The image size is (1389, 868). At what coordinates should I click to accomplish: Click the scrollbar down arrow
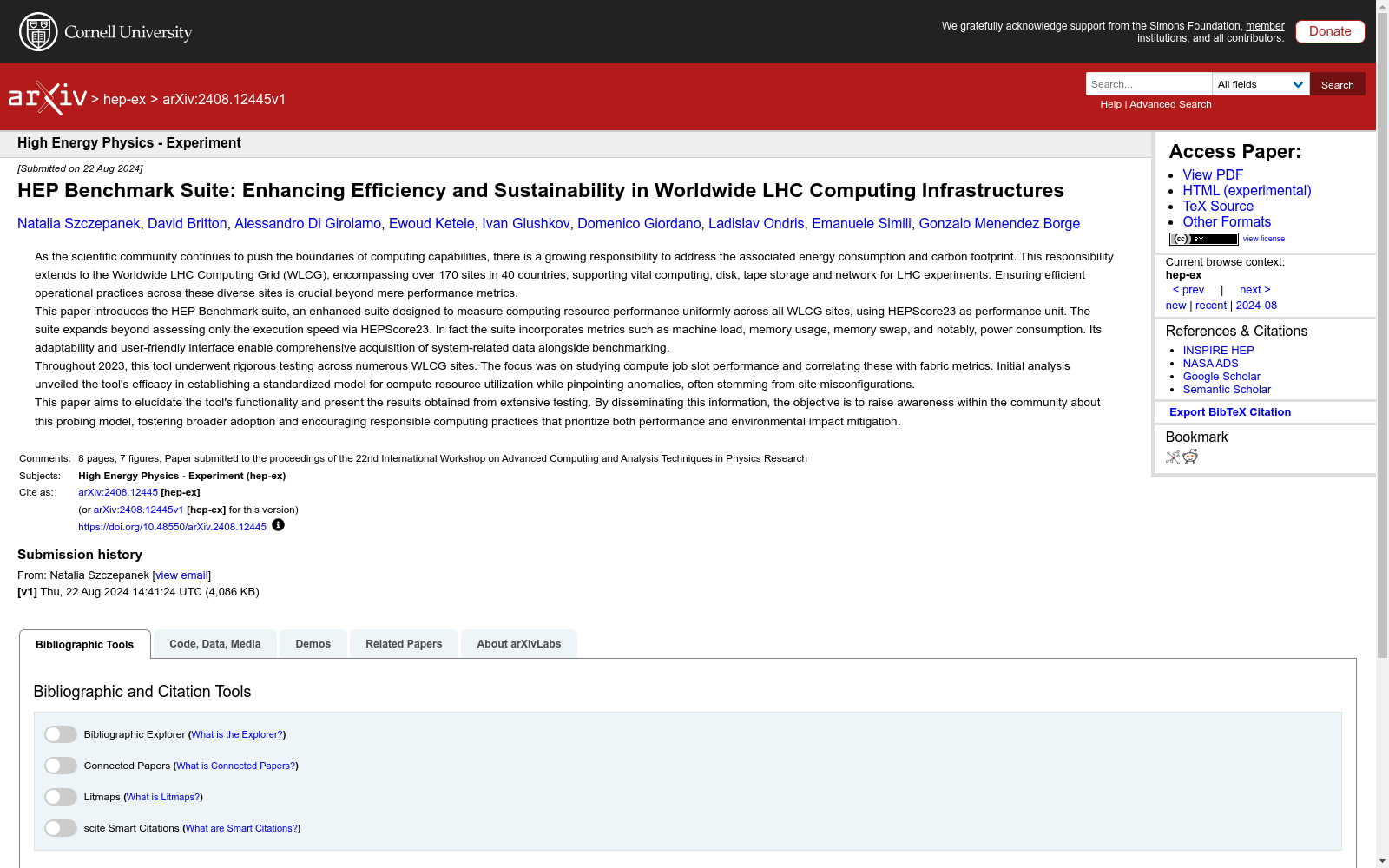[x=1382, y=861]
